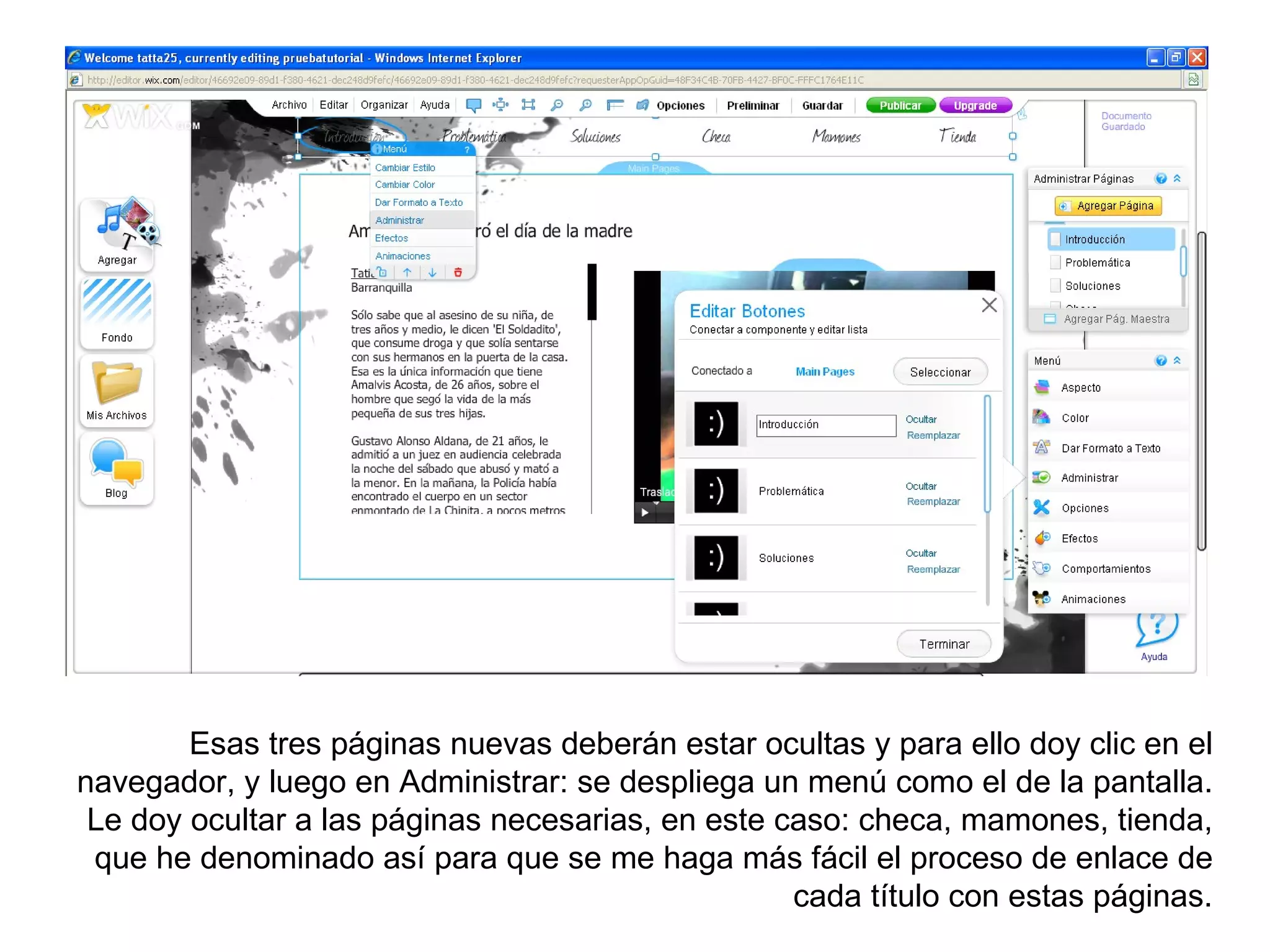Collapse the Administrar Páginas panel
1270x952 pixels.
pos(1177,178)
